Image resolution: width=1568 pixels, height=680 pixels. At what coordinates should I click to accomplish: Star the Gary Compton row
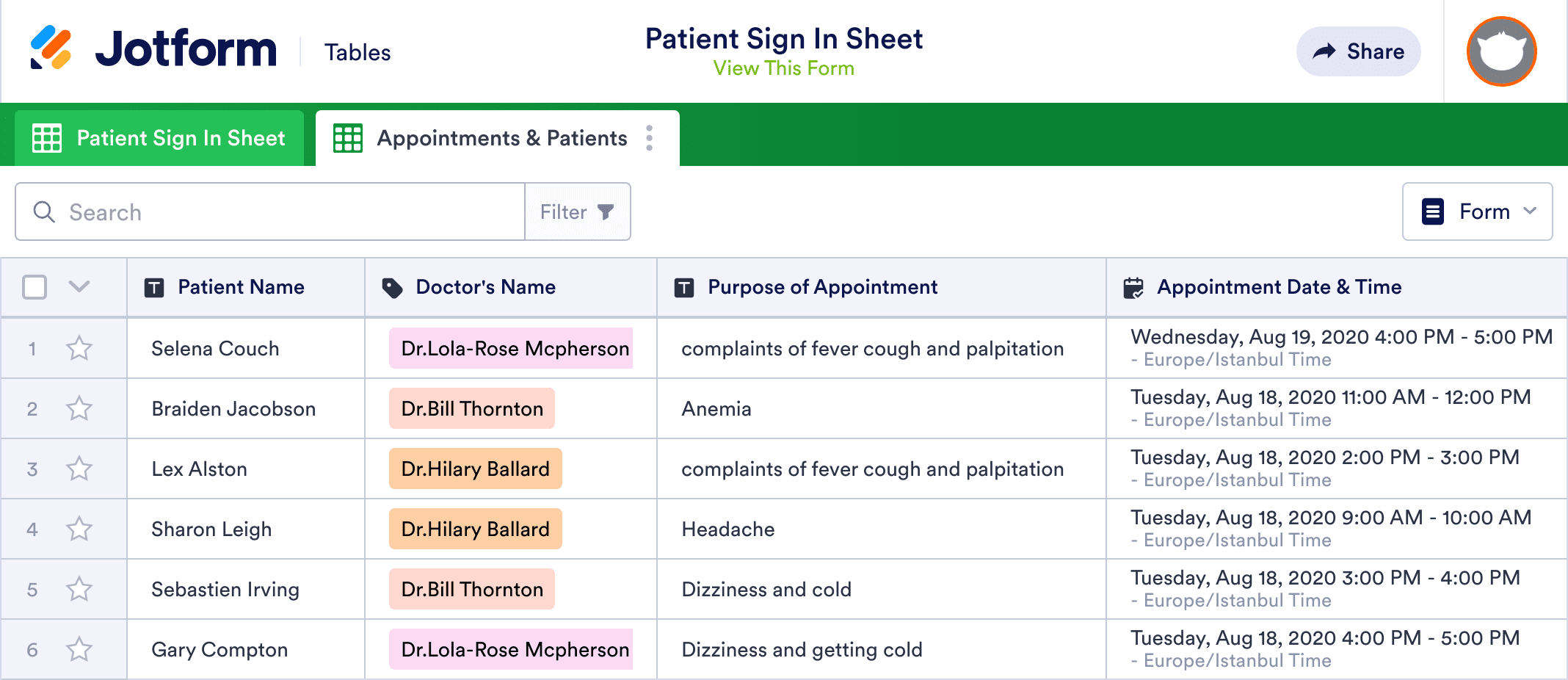click(x=79, y=649)
